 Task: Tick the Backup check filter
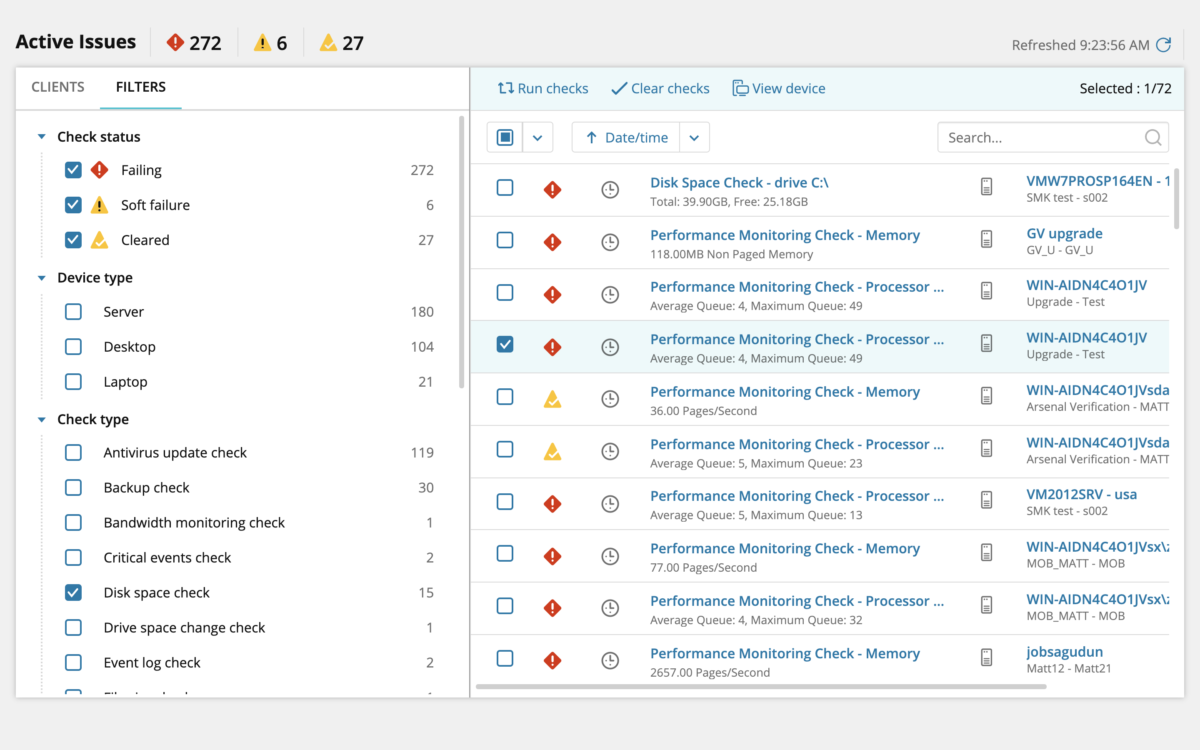(x=73, y=488)
